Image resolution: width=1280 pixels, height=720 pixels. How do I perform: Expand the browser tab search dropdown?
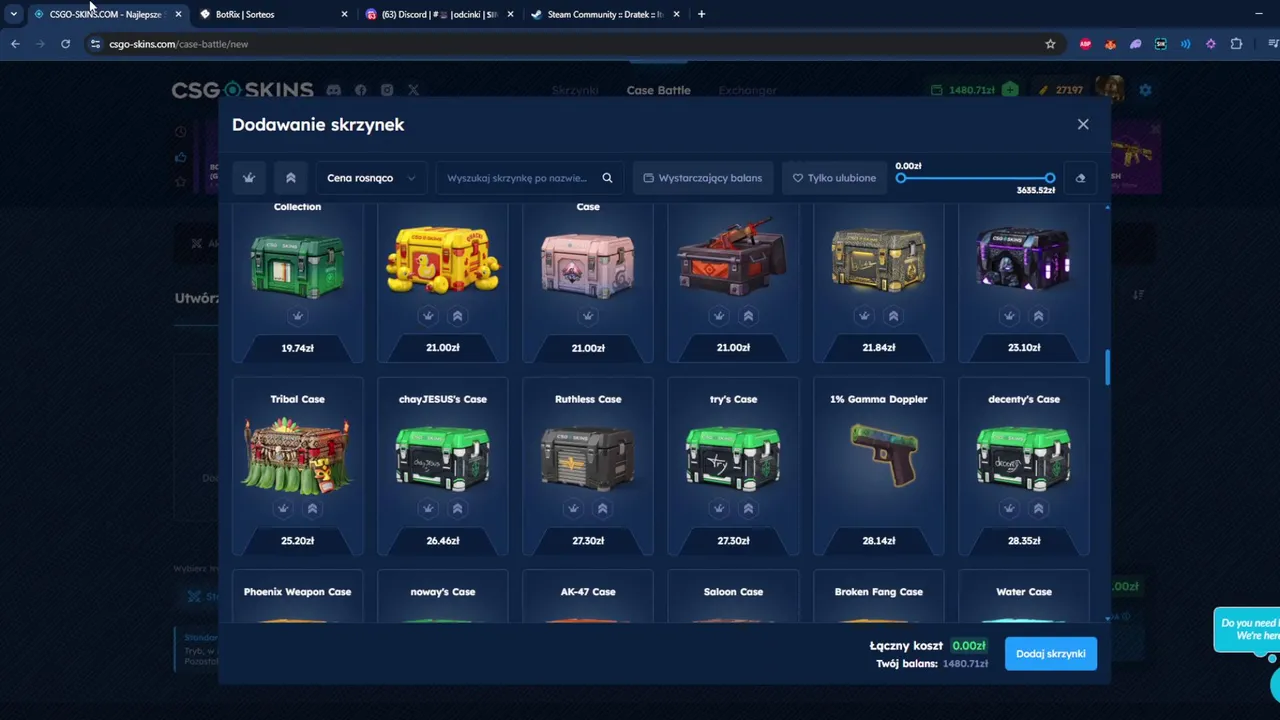coord(13,14)
